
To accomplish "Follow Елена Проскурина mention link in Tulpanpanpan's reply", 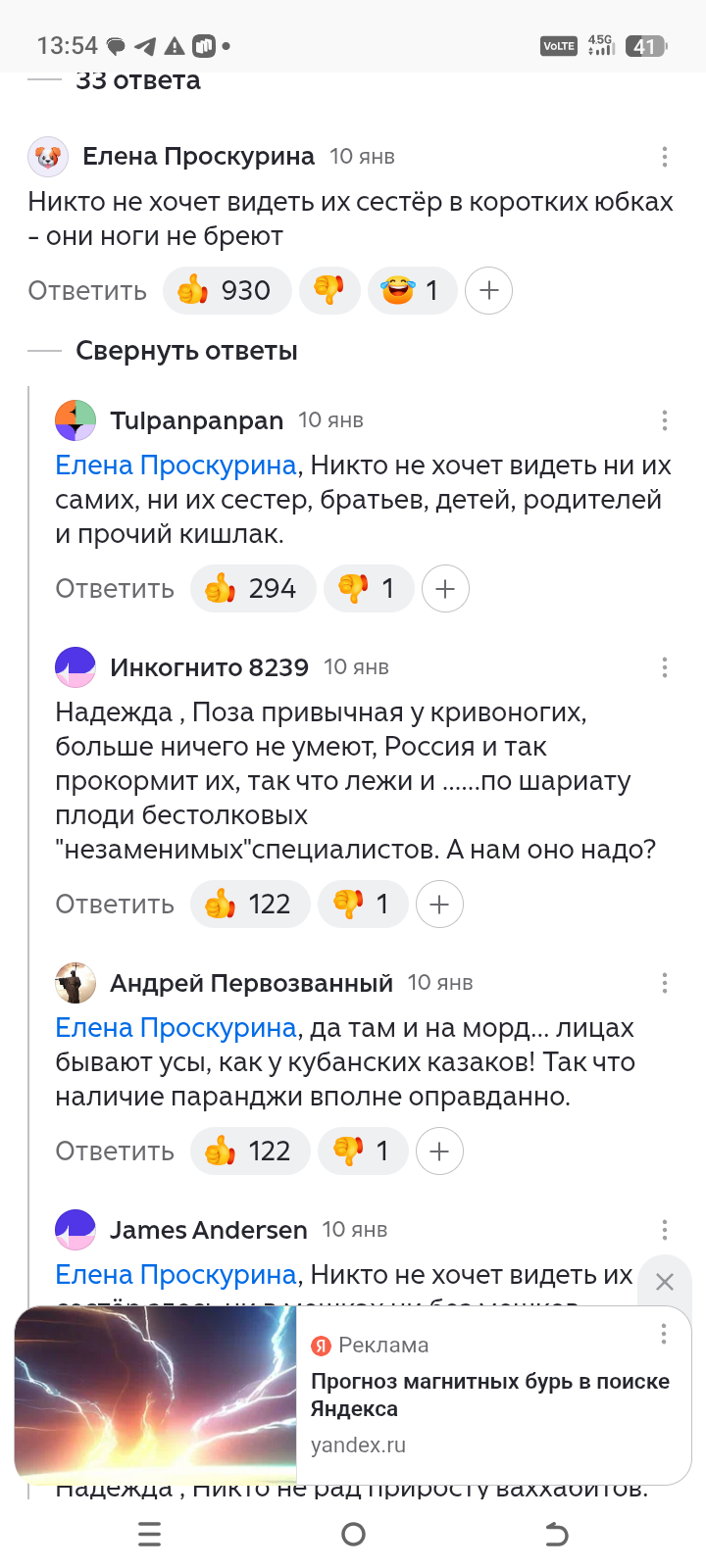I will (176, 465).
